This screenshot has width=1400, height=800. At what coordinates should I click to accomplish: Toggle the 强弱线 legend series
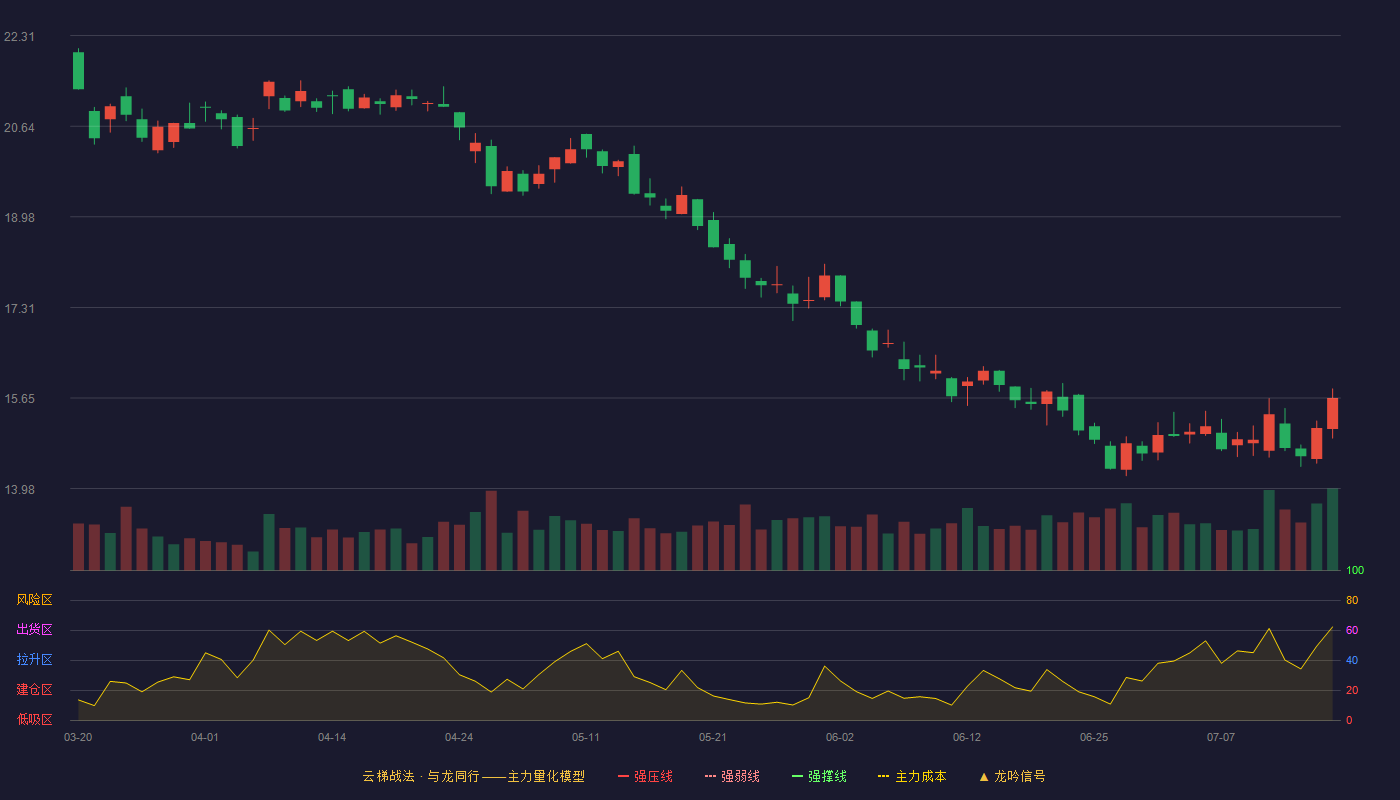732,776
